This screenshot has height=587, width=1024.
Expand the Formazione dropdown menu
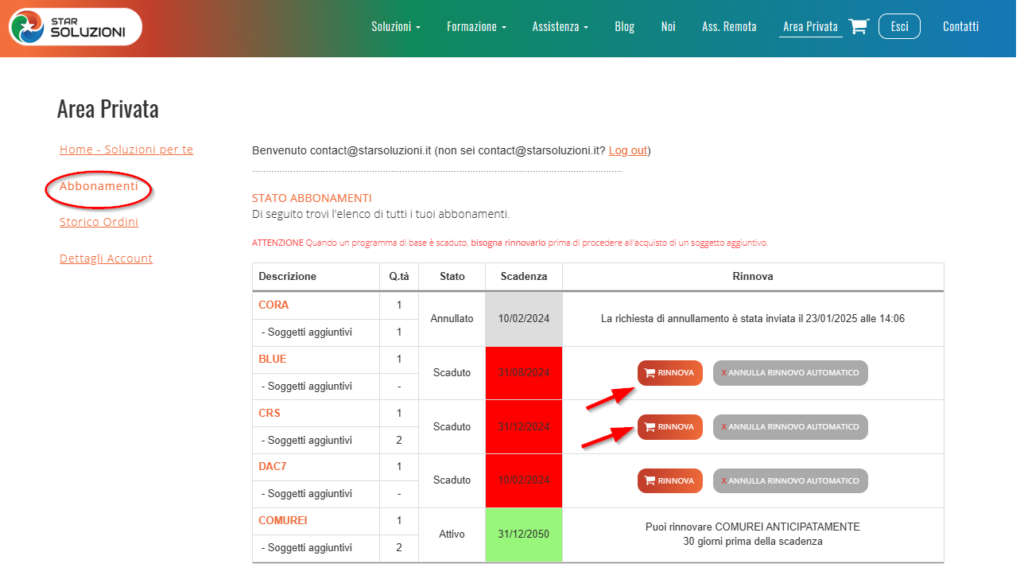pyautogui.click(x=476, y=27)
